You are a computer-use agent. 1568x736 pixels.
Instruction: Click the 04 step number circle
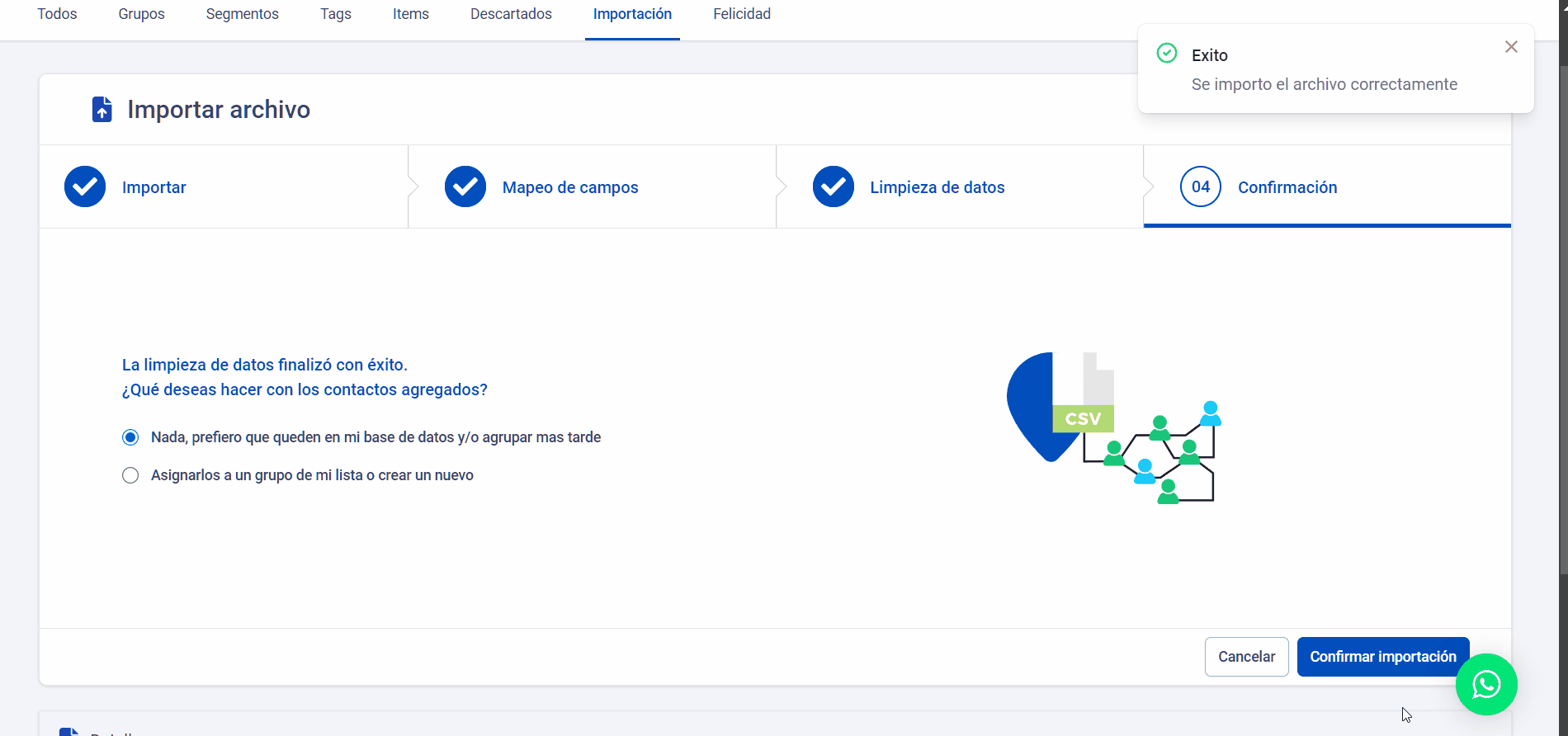click(1201, 186)
